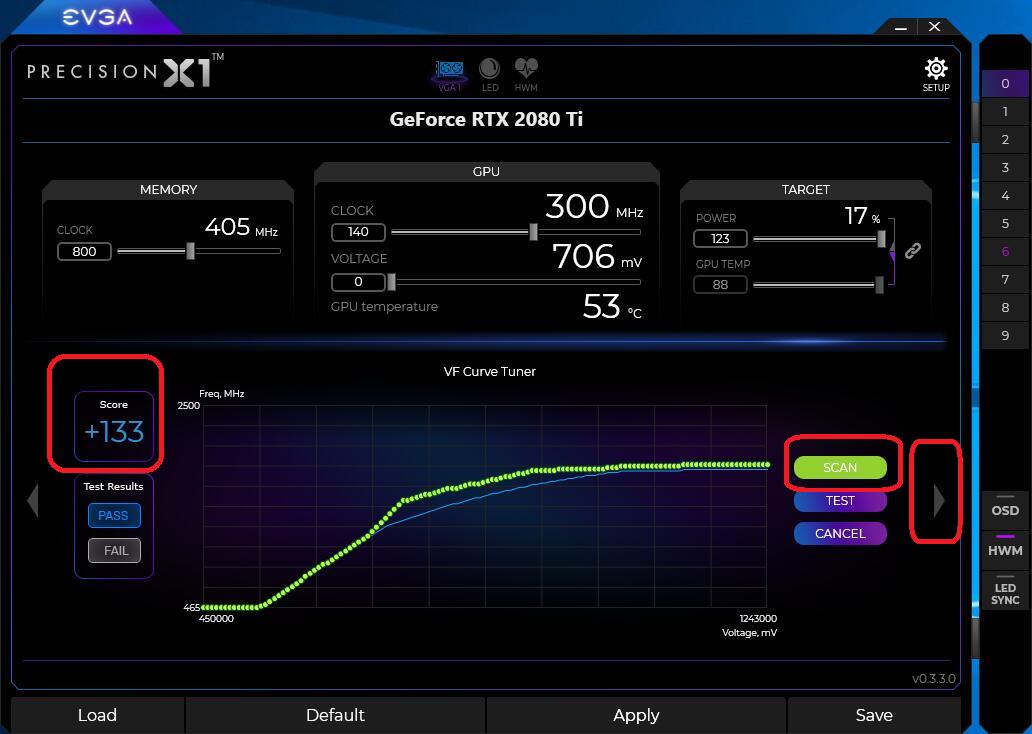The width and height of the screenshot is (1032, 734).
Task: Click Apply to apply settings
Action: pyautogui.click(x=636, y=715)
